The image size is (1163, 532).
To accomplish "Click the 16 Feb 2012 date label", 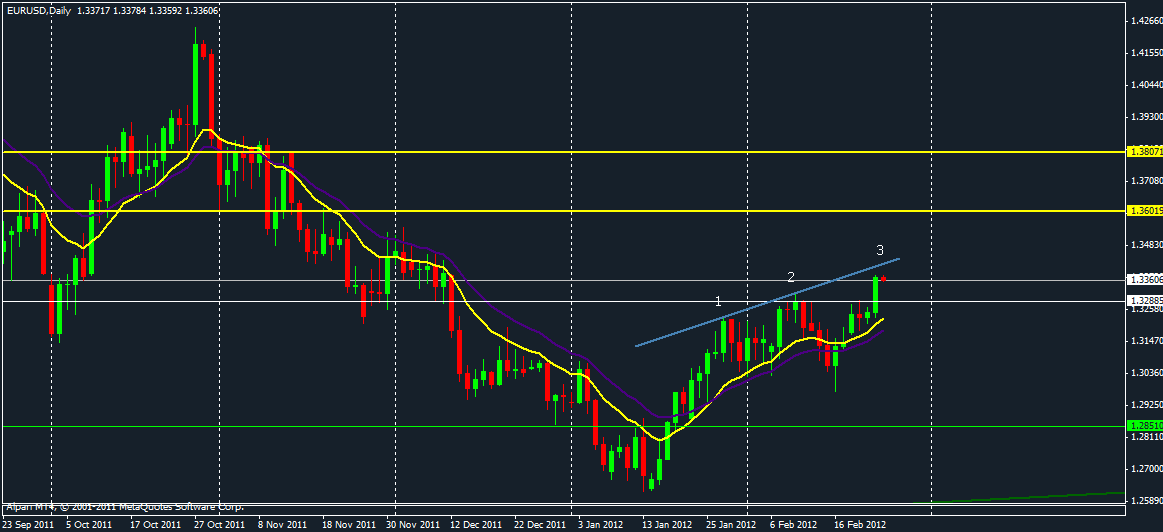I will coord(859,523).
